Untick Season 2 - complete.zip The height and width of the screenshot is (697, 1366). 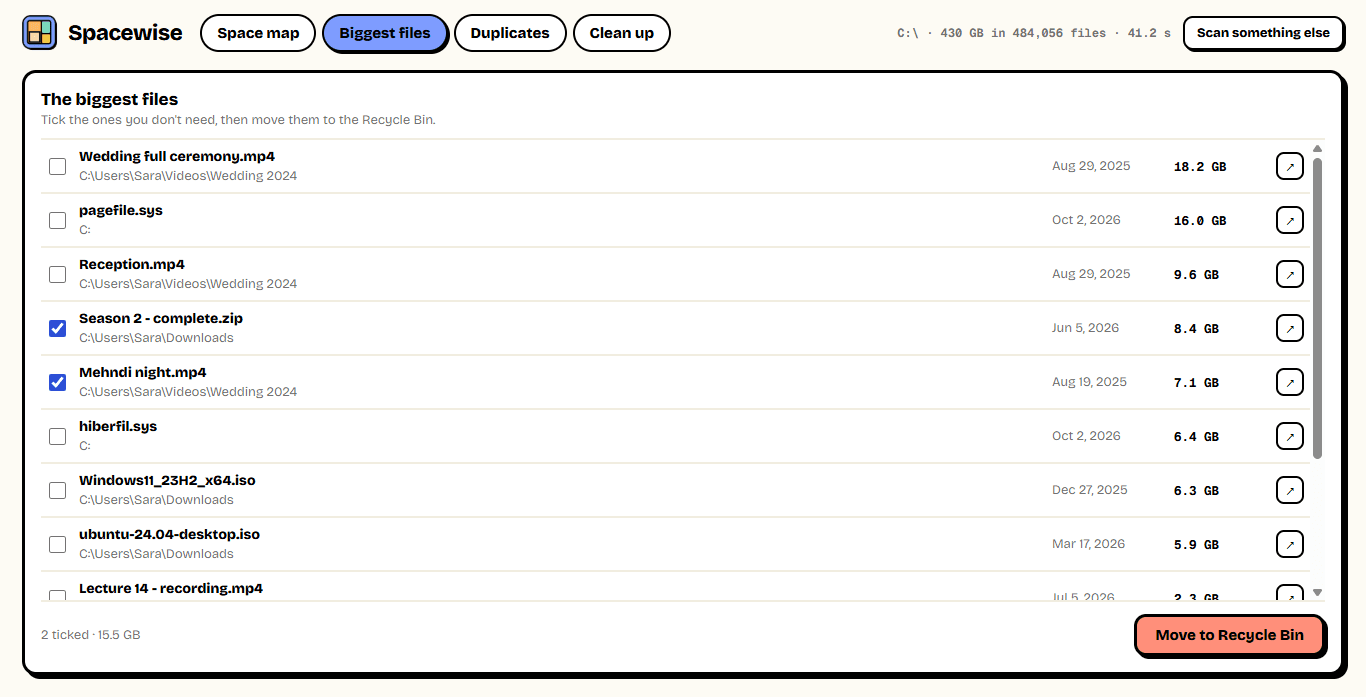coord(58,328)
